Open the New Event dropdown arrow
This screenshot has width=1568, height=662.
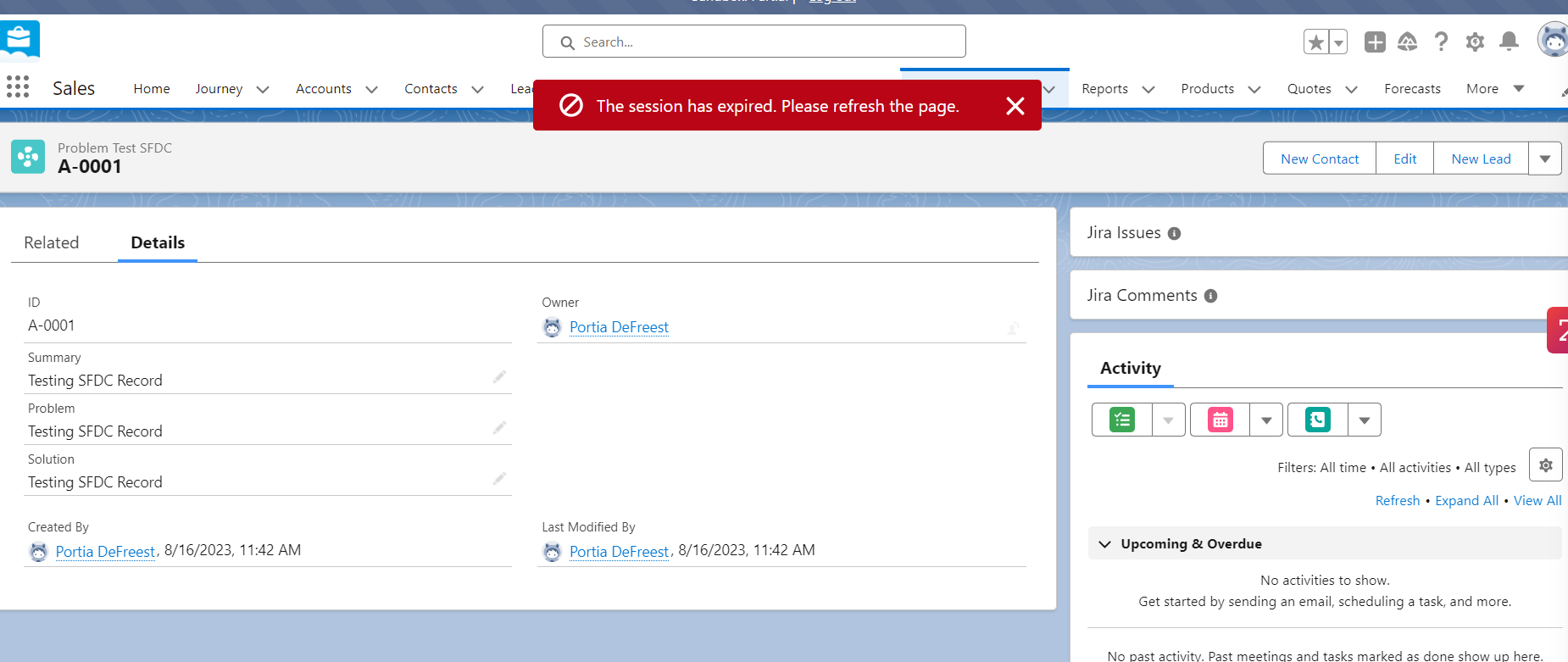1266,420
